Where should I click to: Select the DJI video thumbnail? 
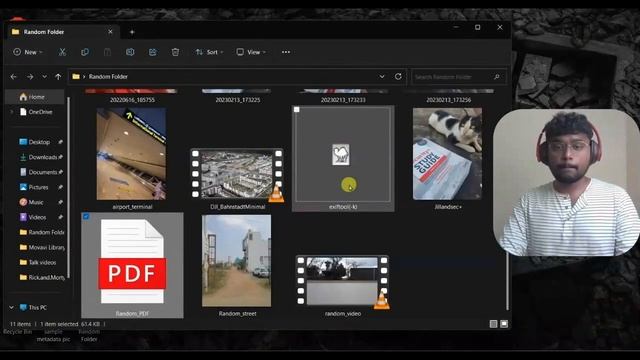click(x=237, y=174)
